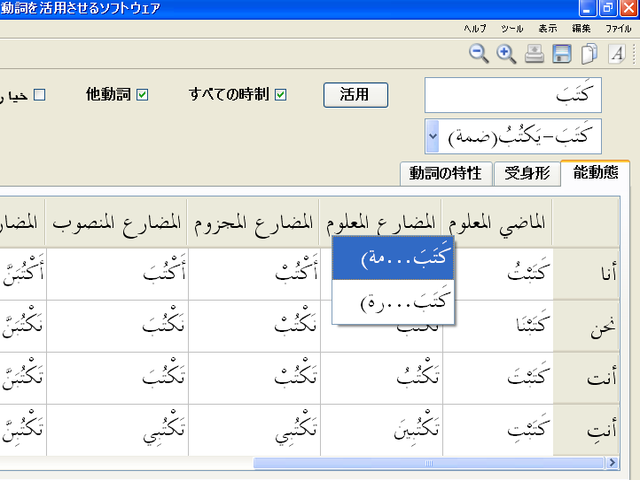Click the تَكْتُبِينَ cell in أنتِ row
The width and height of the screenshot is (640, 480).
[382, 430]
